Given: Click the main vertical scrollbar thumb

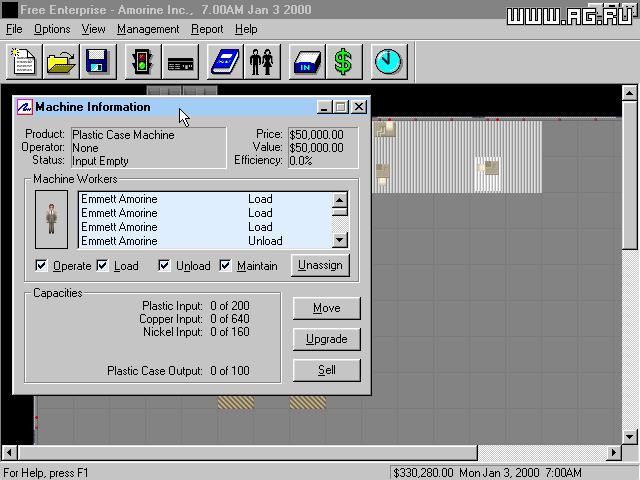Looking at the screenshot, I should 629,175.
